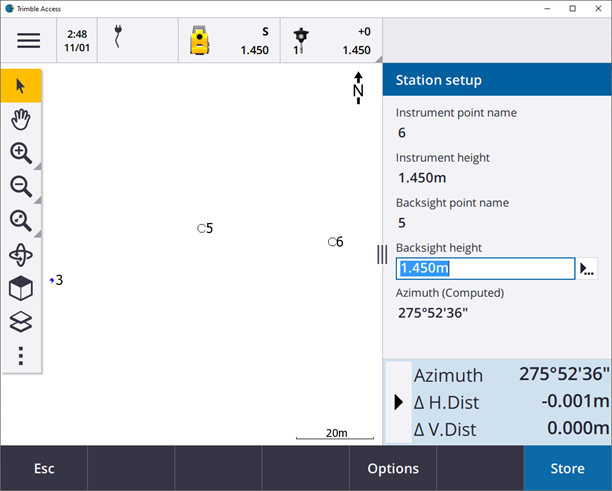Select the Pan hand tool
612x491 pixels.
21,119
